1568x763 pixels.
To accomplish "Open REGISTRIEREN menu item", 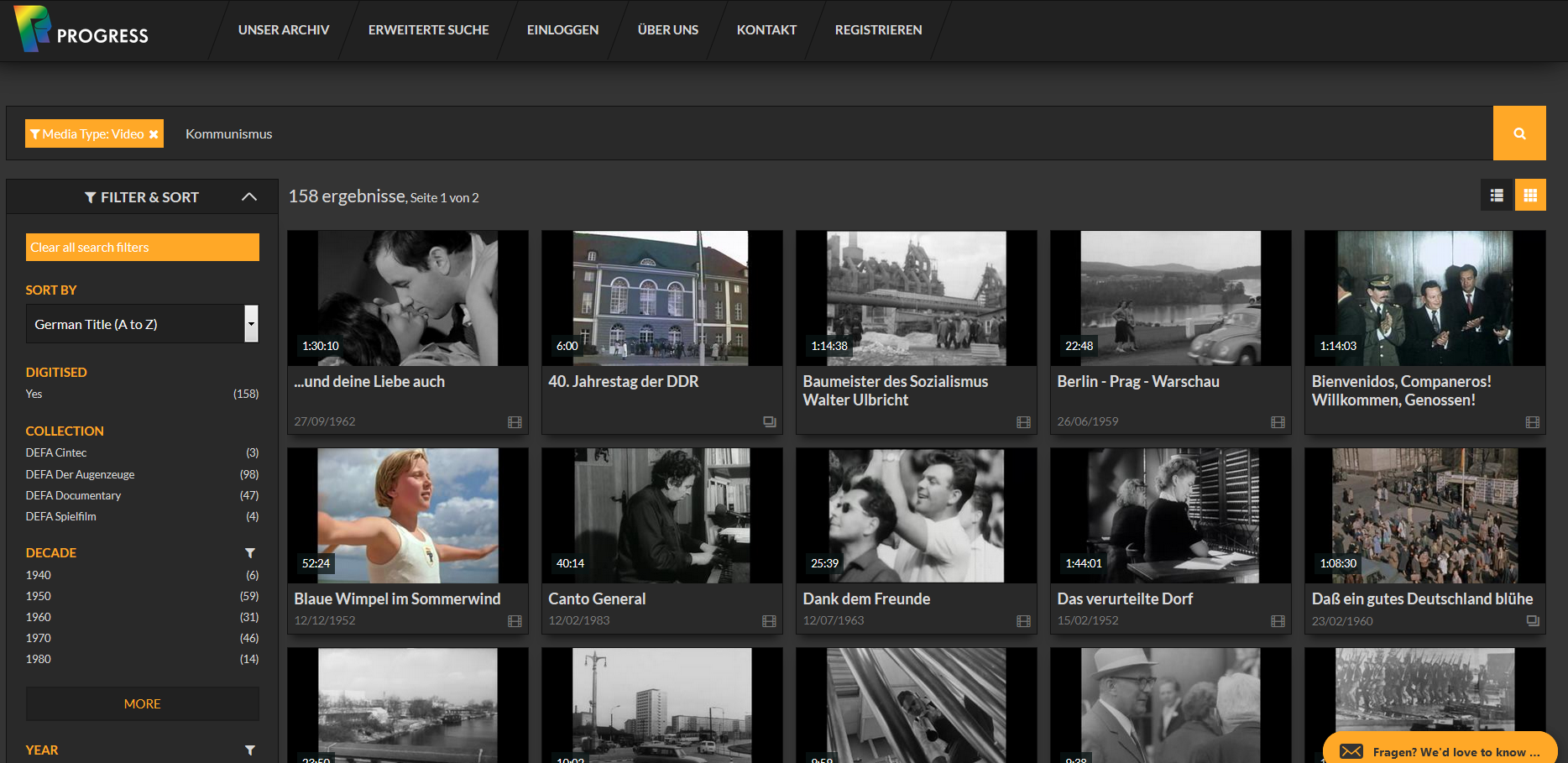I will click(x=878, y=30).
